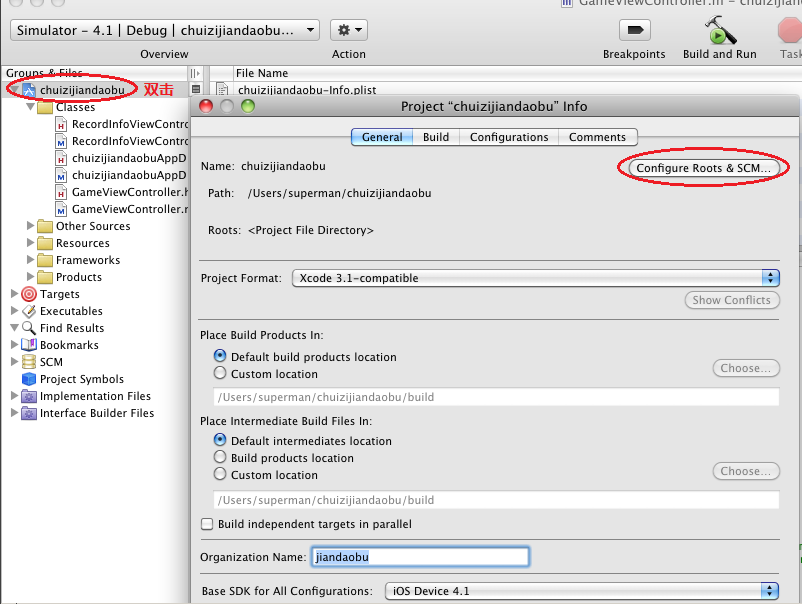The height and width of the screenshot is (604, 802).
Task: Open the Overview configuration popup
Action: pos(165,30)
